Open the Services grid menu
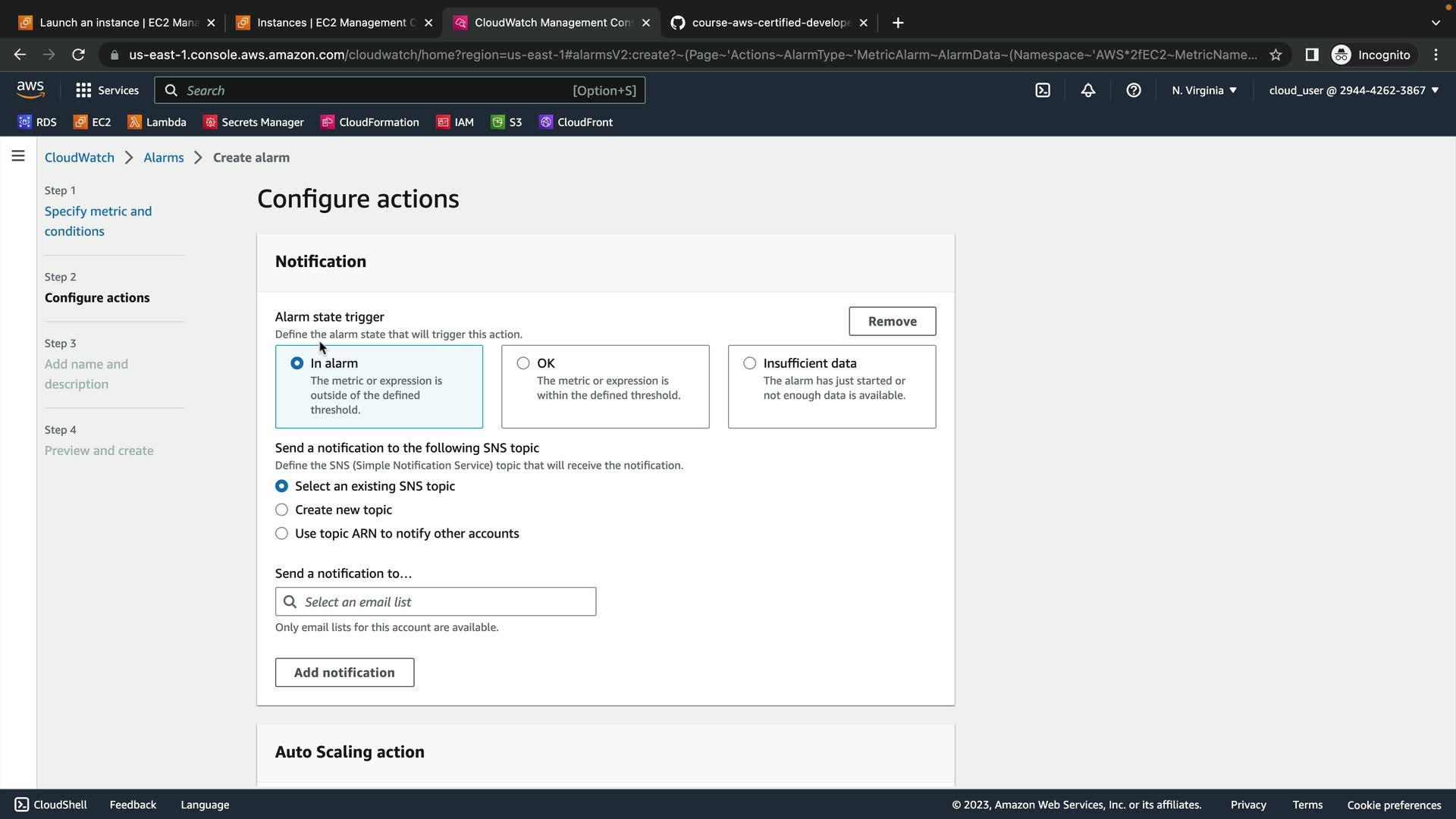 point(107,90)
